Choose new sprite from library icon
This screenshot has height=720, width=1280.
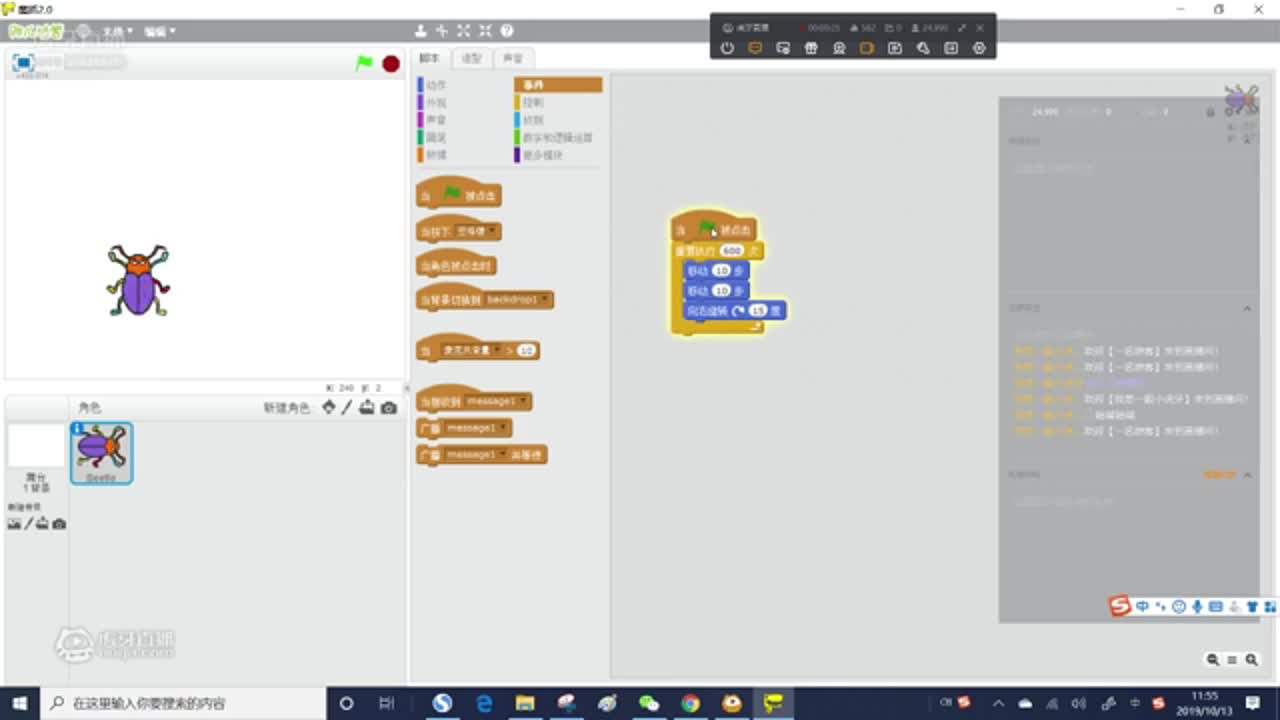click(328, 407)
